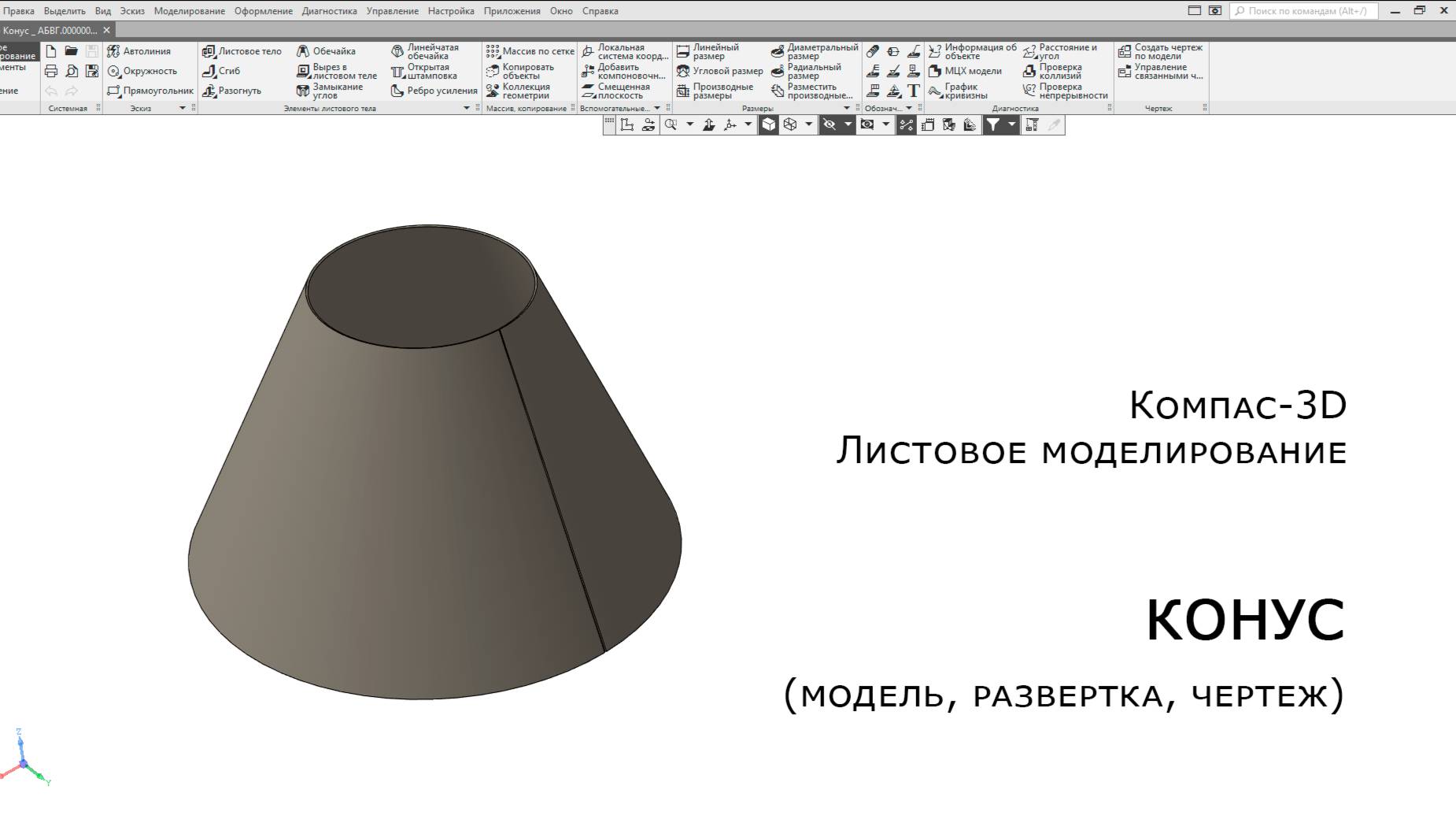
Task: Open Информация об объекте
Action: [x=972, y=51]
